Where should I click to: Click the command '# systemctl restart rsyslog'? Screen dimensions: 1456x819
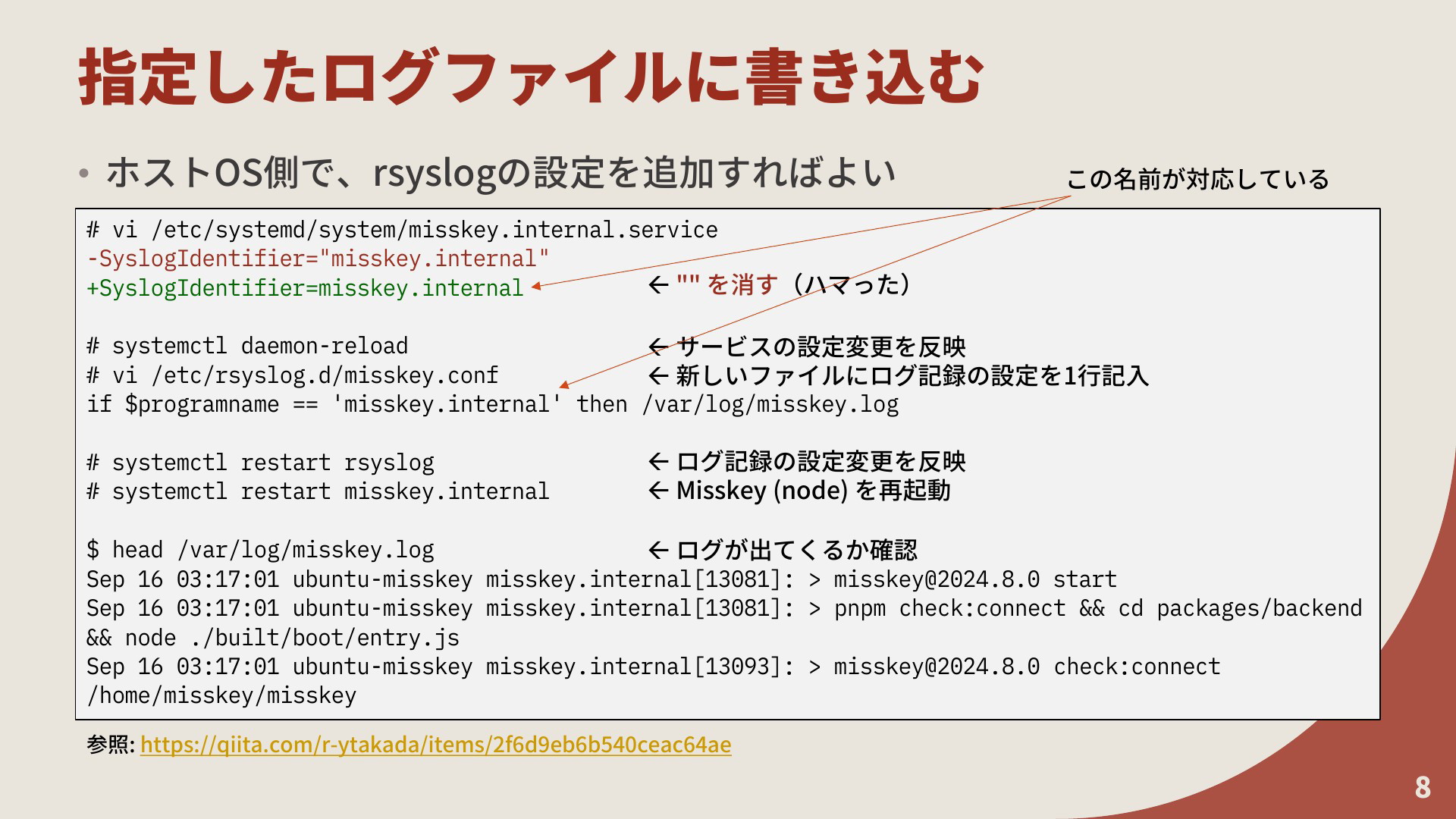[260, 463]
